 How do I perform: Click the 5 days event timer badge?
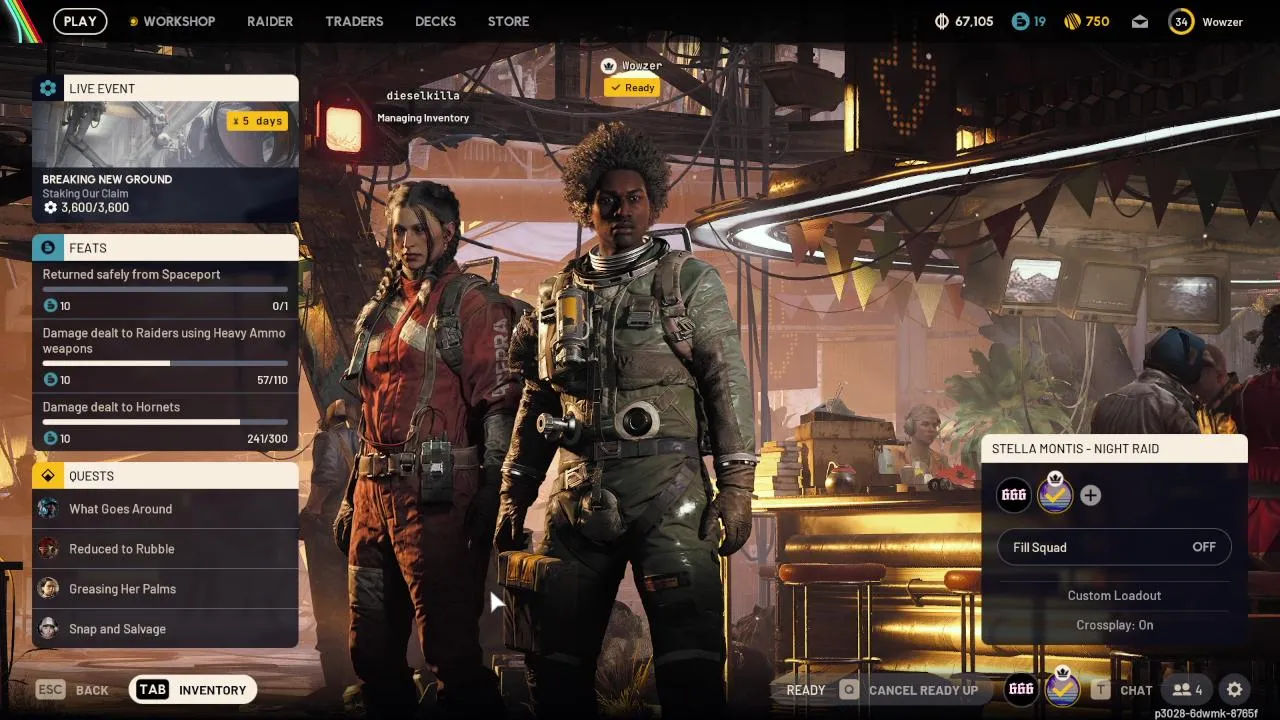pyautogui.click(x=257, y=121)
